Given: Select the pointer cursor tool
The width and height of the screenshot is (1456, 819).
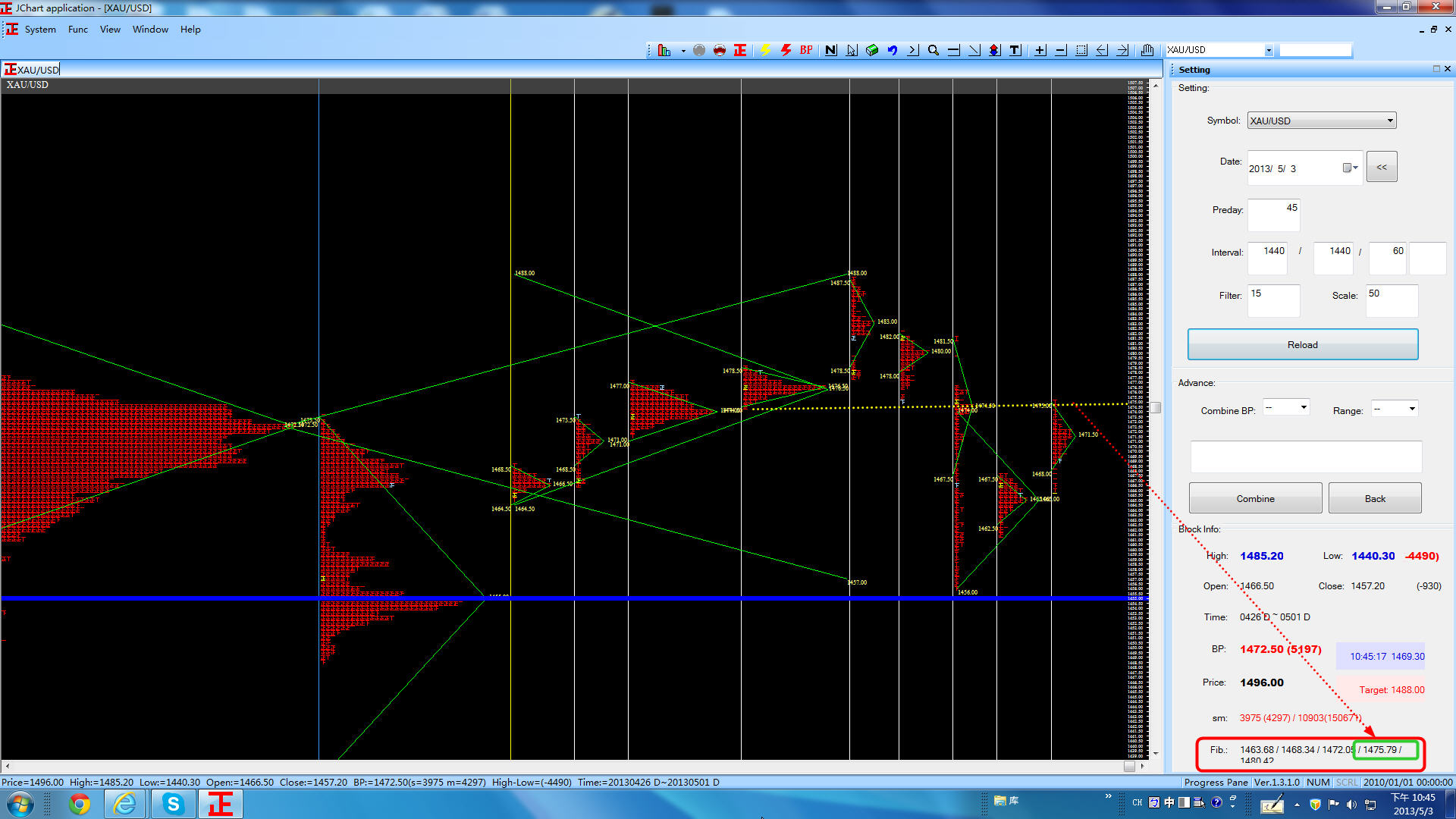Looking at the screenshot, I should tap(852, 50).
